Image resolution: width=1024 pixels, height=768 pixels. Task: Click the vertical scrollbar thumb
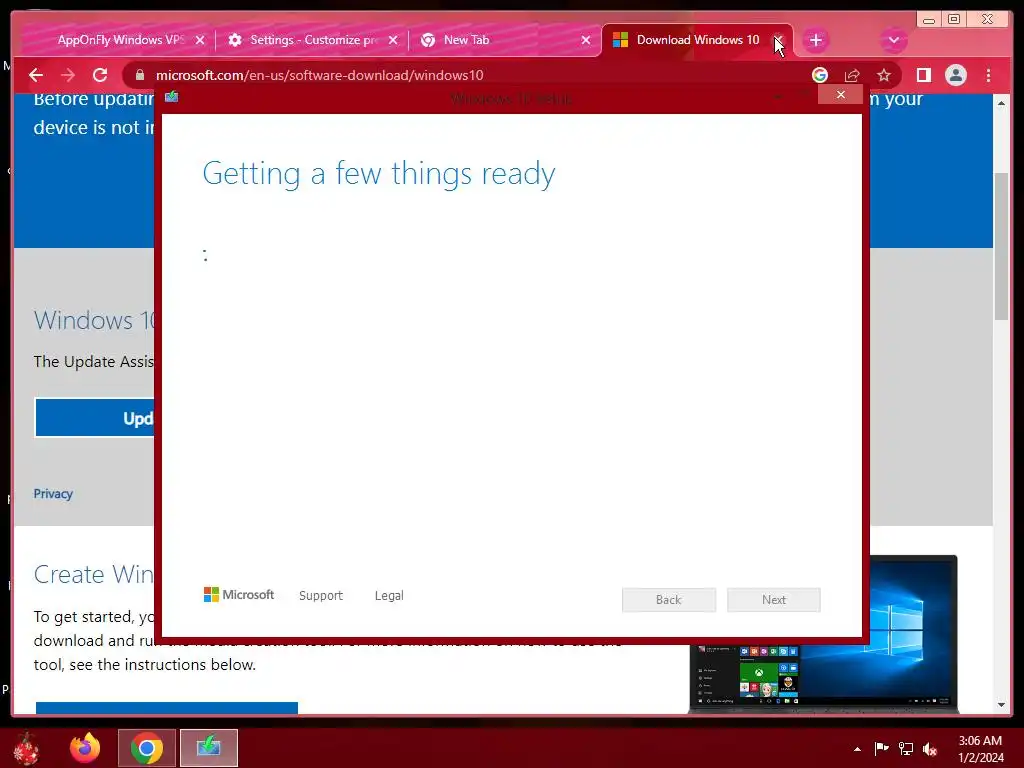(1001, 246)
